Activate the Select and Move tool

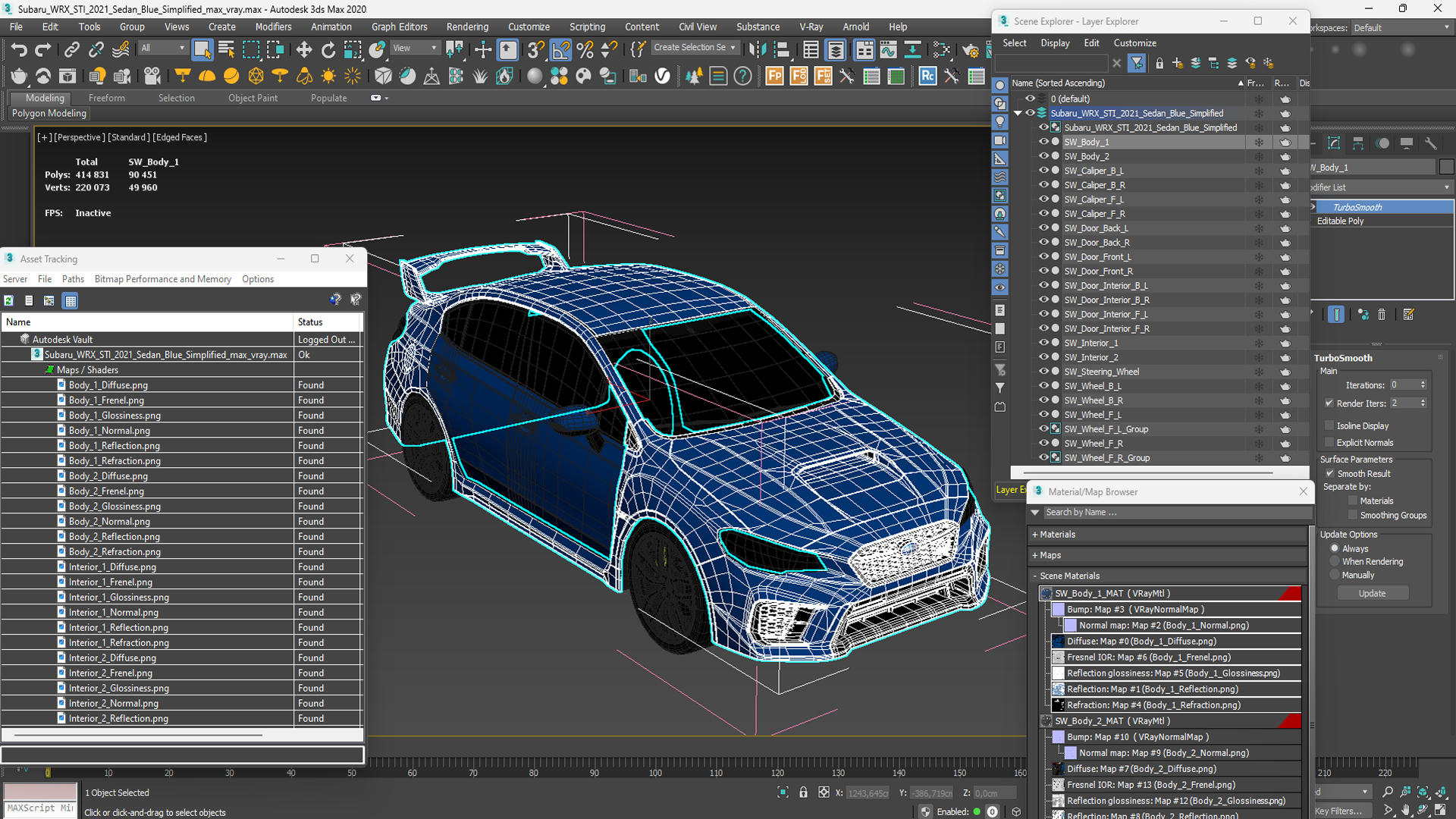coord(303,50)
